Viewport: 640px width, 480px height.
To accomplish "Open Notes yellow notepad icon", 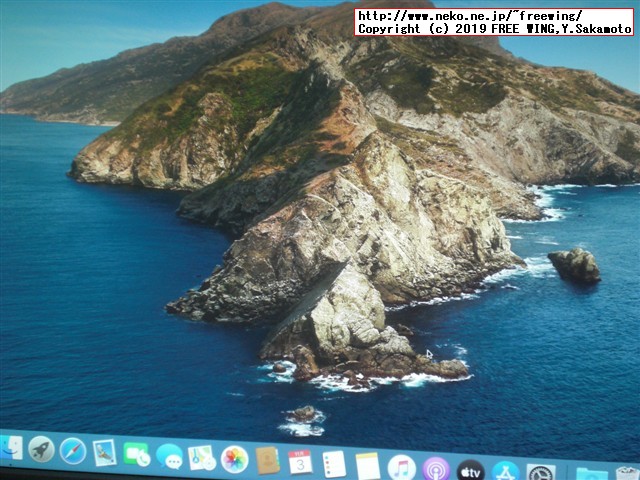I will (368, 466).
